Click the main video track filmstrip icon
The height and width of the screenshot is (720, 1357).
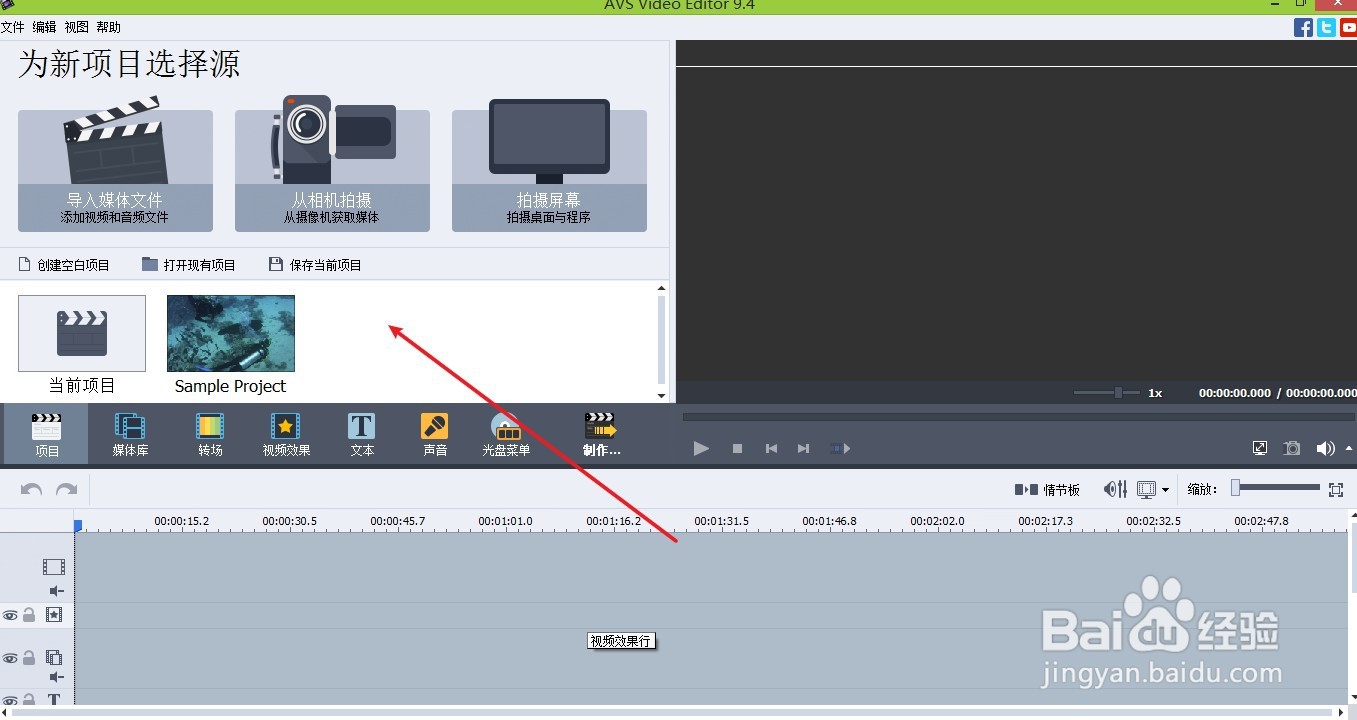point(53,567)
